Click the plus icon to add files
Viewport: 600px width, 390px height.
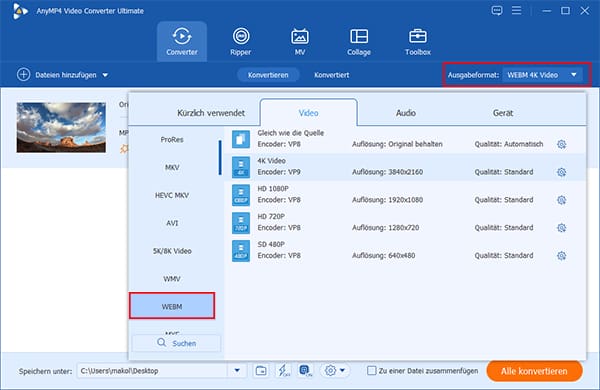coord(23,75)
